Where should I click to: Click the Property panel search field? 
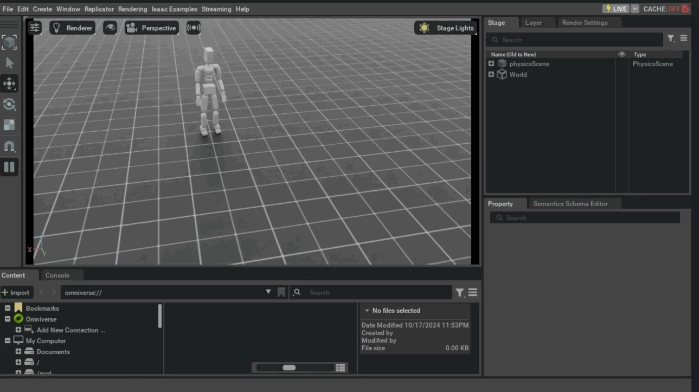585,218
